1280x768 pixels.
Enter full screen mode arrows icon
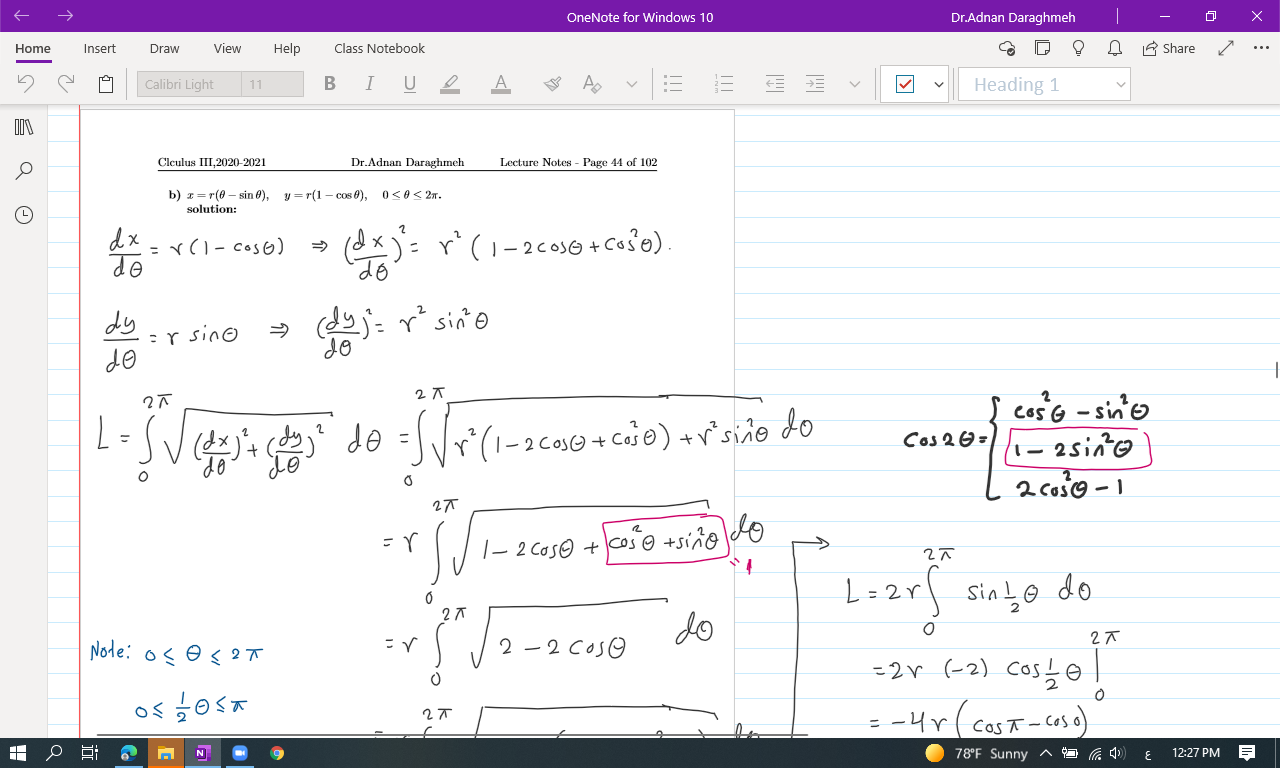coord(1227,48)
